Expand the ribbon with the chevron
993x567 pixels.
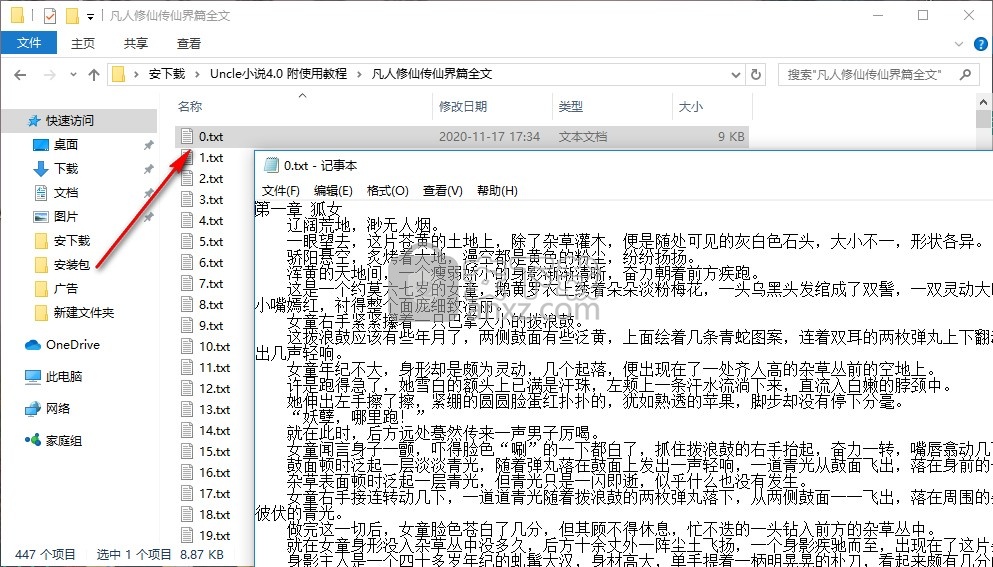[x=958, y=44]
